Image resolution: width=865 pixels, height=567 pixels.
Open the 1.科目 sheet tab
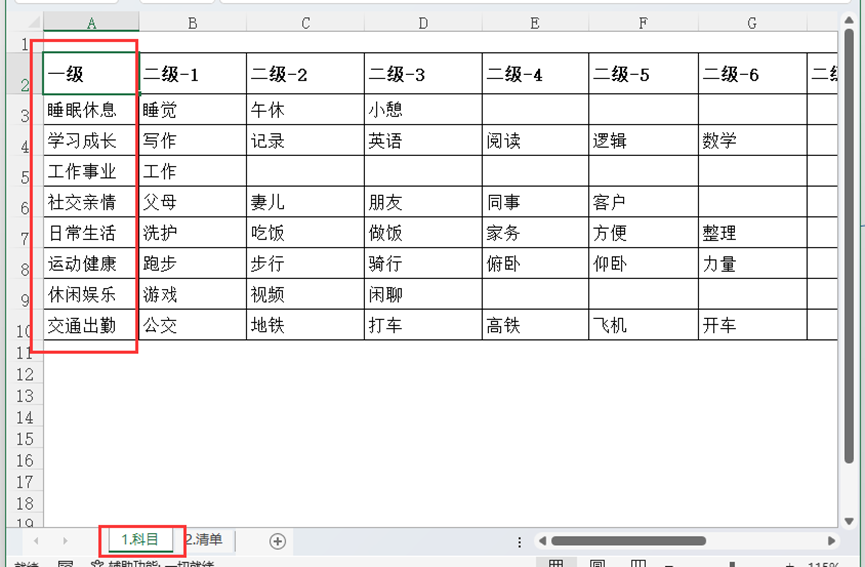pyautogui.click(x=140, y=539)
